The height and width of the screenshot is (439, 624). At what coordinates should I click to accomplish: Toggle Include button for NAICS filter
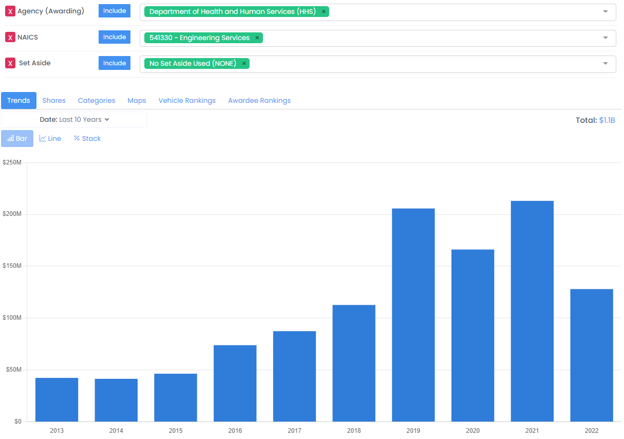[114, 37]
